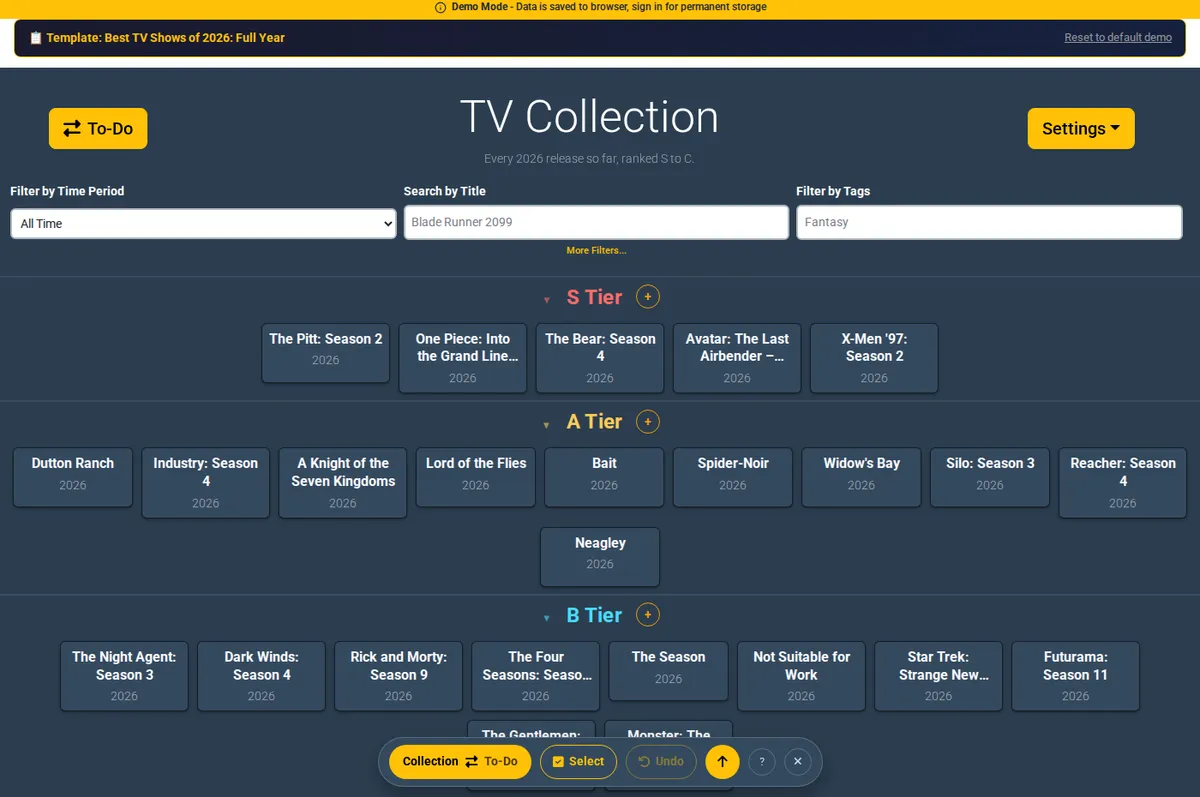Add a new item to S Tier
The image size is (1200, 797).
click(x=648, y=297)
